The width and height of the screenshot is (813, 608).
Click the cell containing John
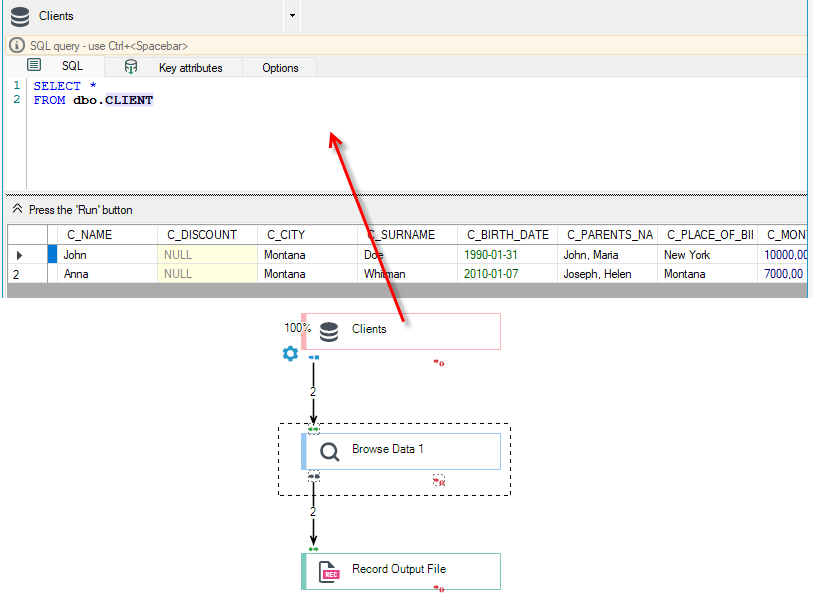[x=107, y=255]
